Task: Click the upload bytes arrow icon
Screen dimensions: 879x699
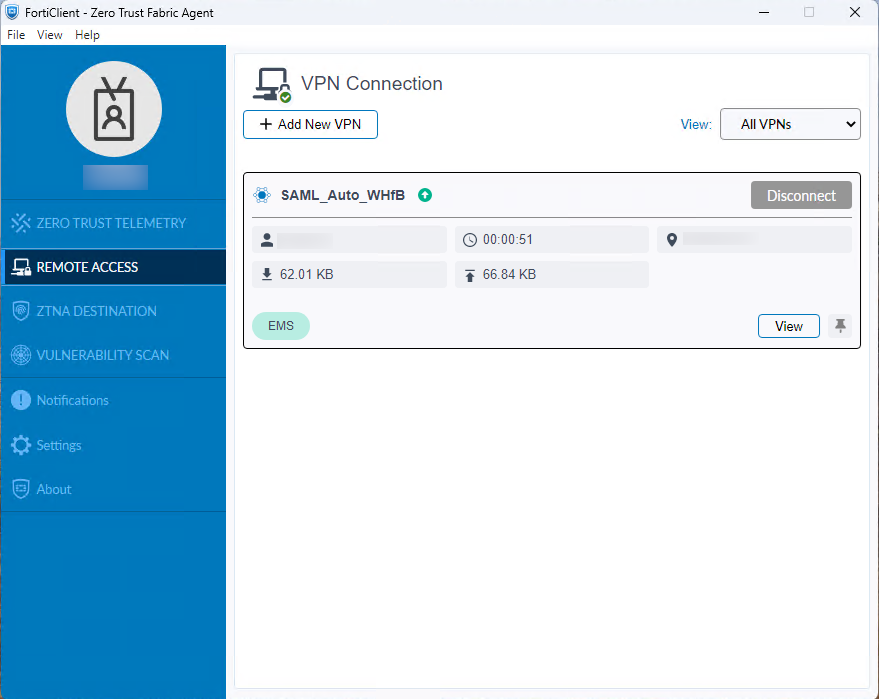Action: click(x=470, y=275)
